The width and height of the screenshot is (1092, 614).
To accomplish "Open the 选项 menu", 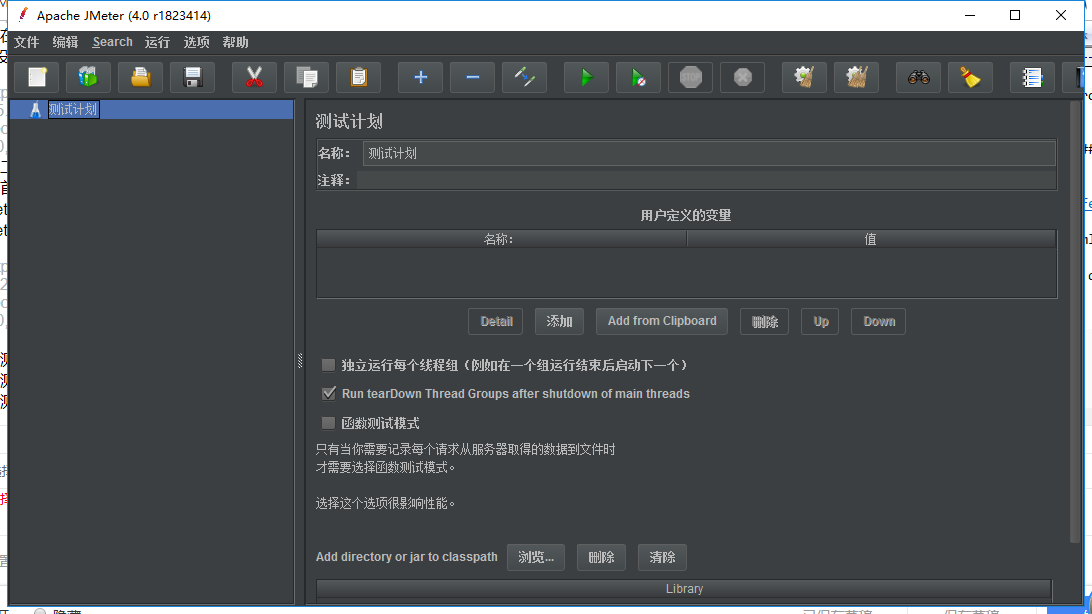I will coord(196,42).
